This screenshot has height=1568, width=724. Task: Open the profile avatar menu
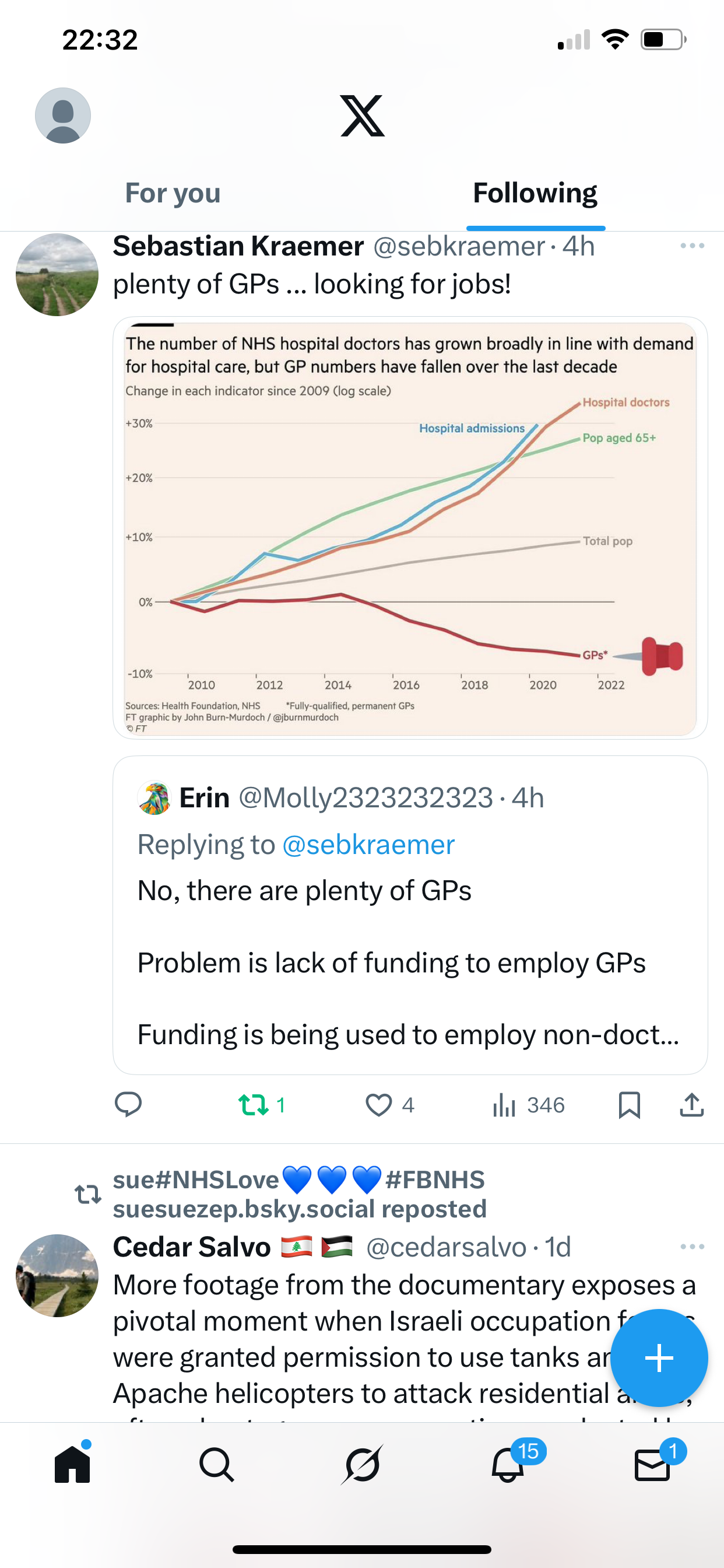63,116
